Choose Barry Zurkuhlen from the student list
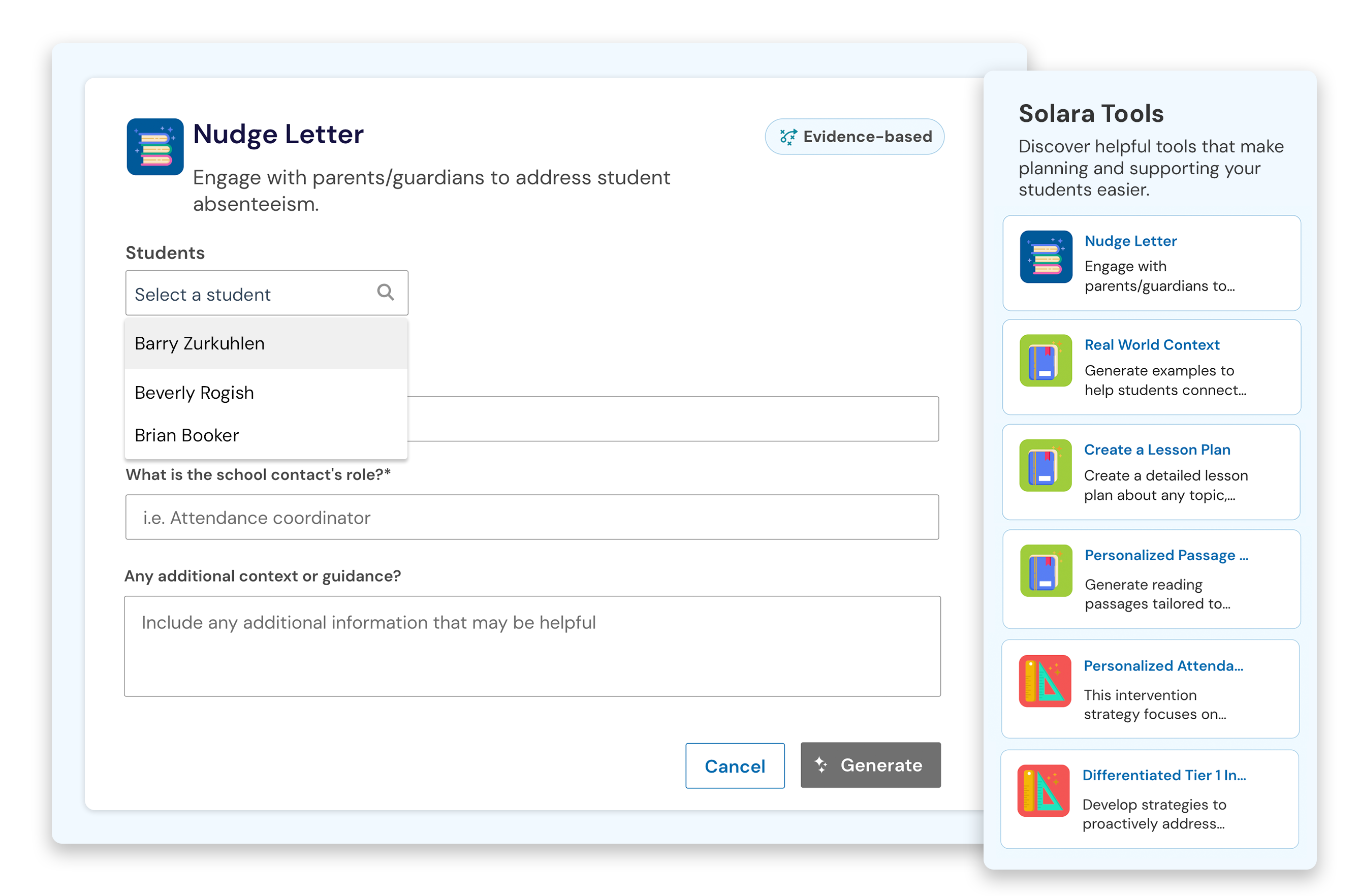 tap(200, 343)
